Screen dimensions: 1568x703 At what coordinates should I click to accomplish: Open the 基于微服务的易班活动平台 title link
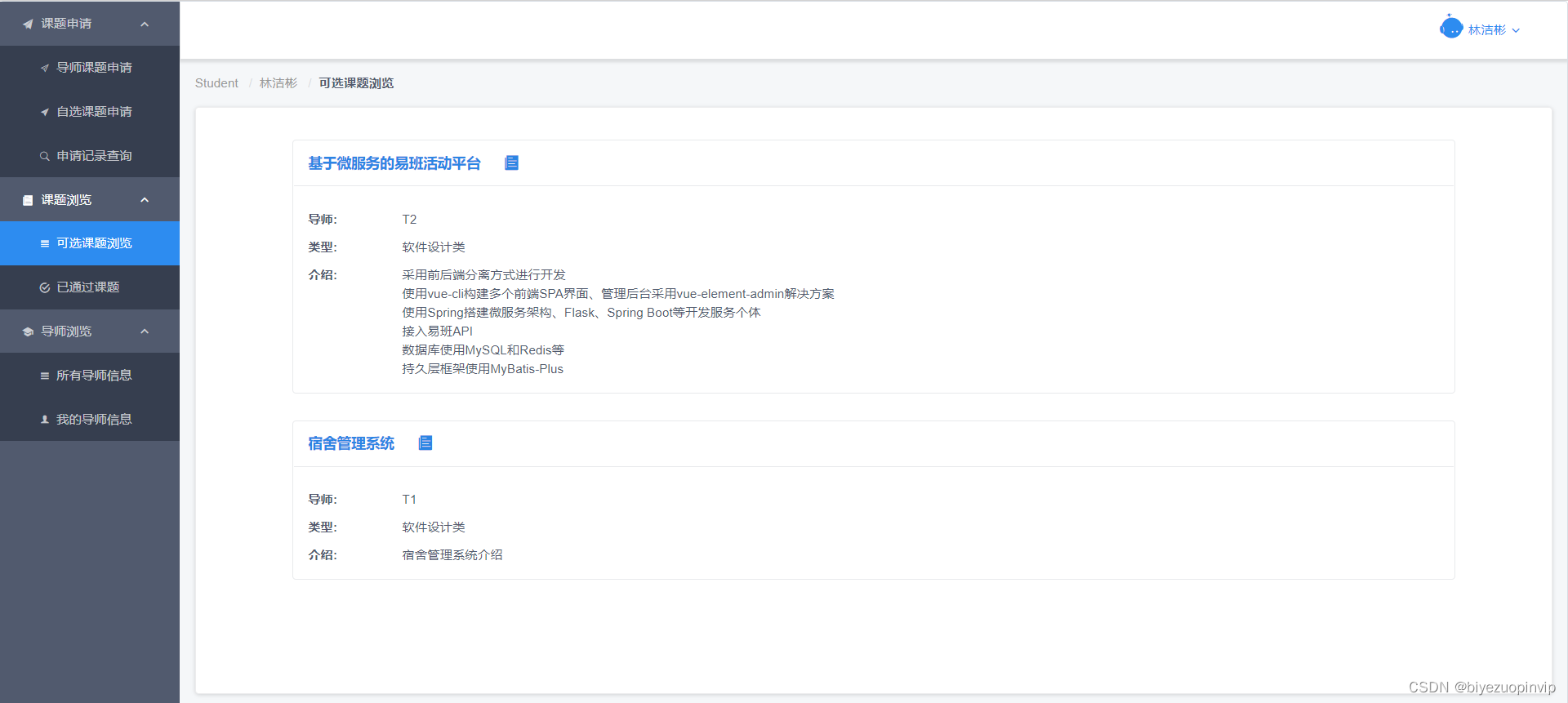[x=394, y=163]
